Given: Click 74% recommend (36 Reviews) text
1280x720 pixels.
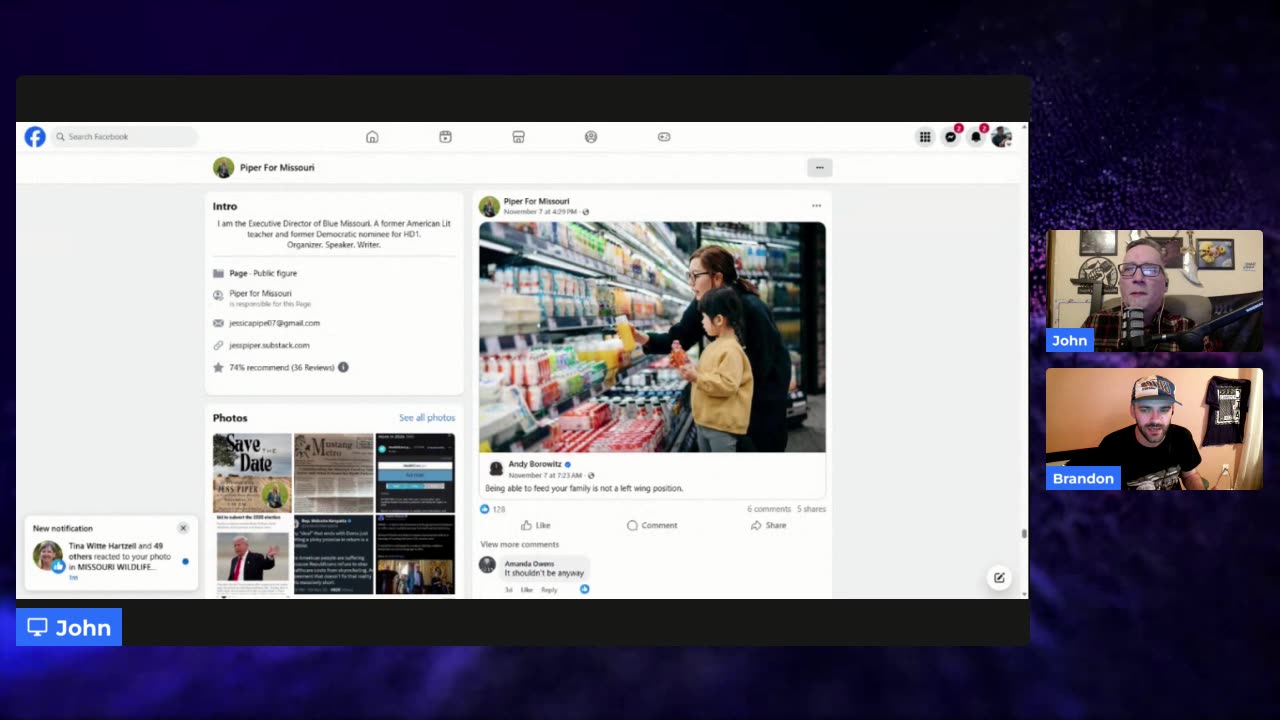Looking at the screenshot, I should [281, 367].
